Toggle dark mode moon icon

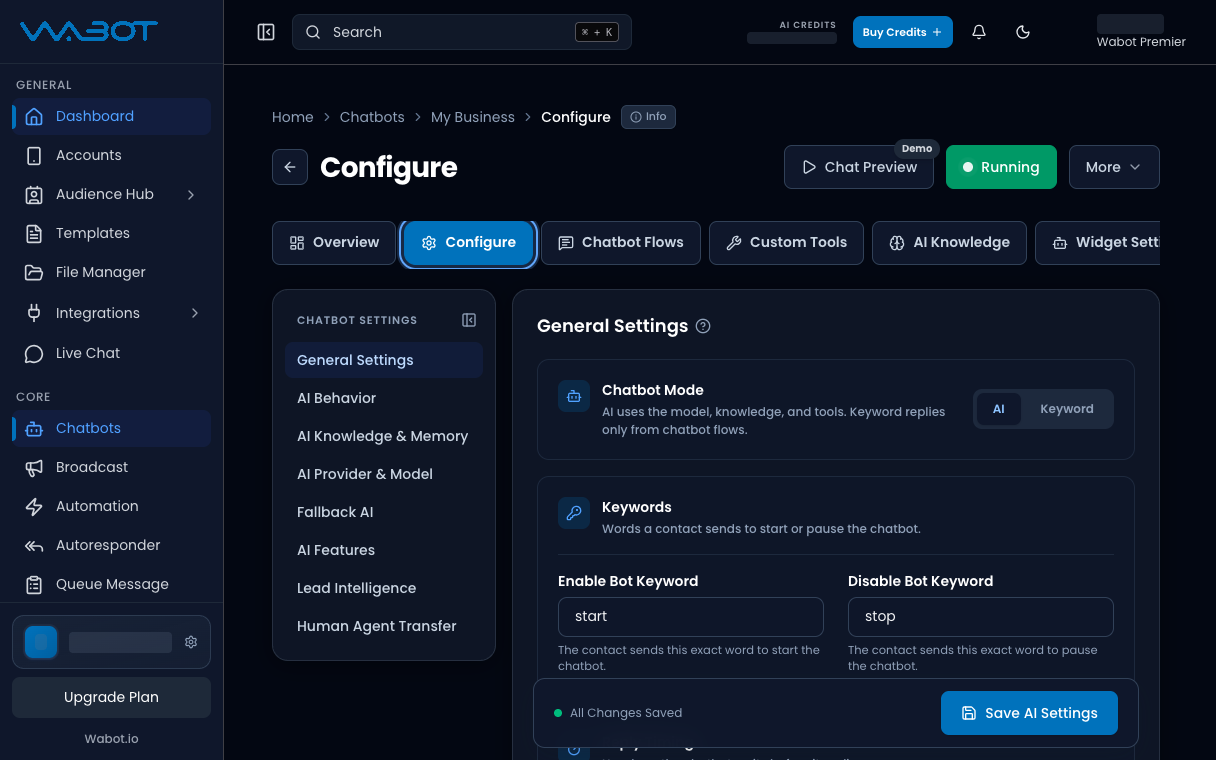(1023, 32)
